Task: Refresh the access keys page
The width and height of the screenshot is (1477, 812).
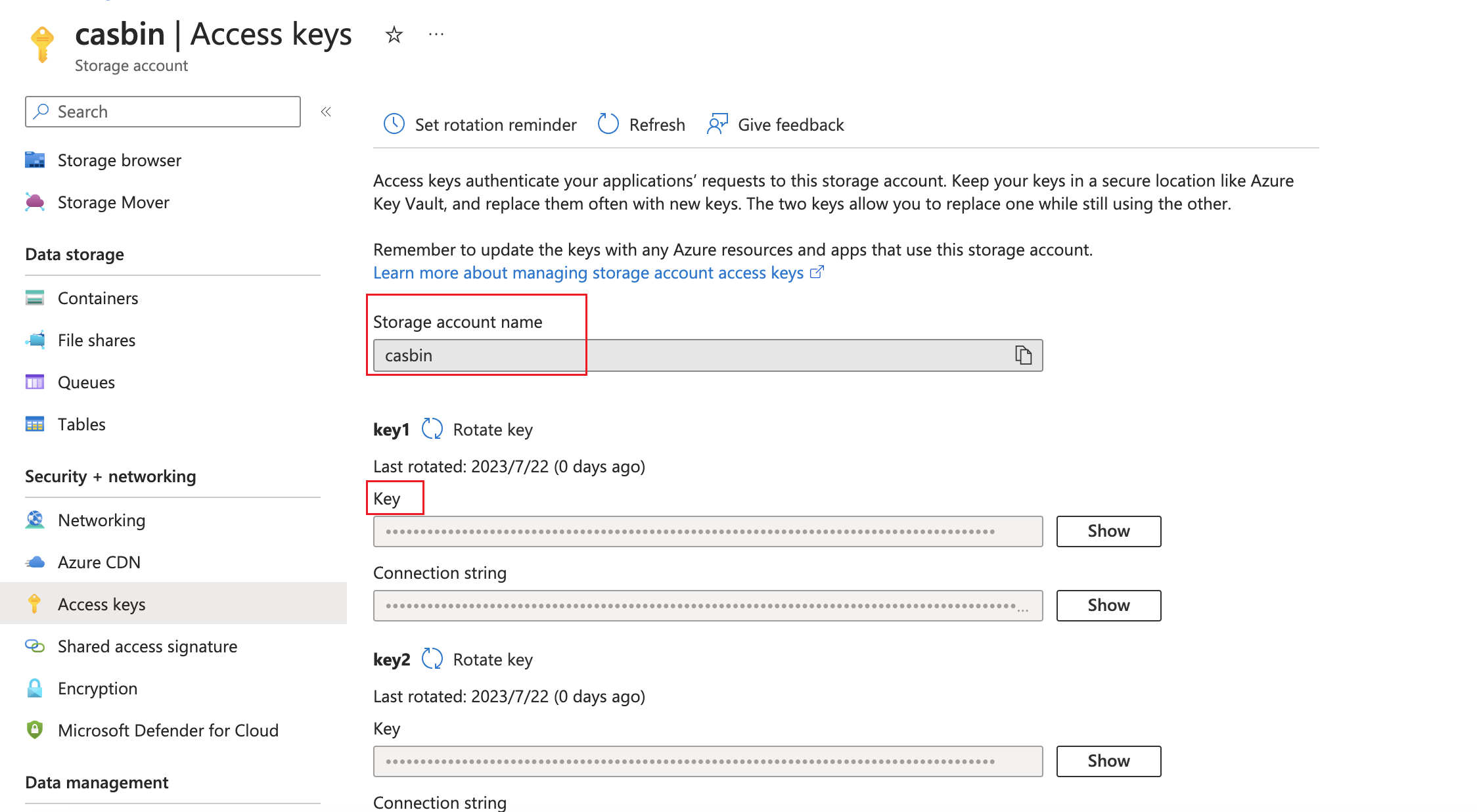Action: pos(641,124)
